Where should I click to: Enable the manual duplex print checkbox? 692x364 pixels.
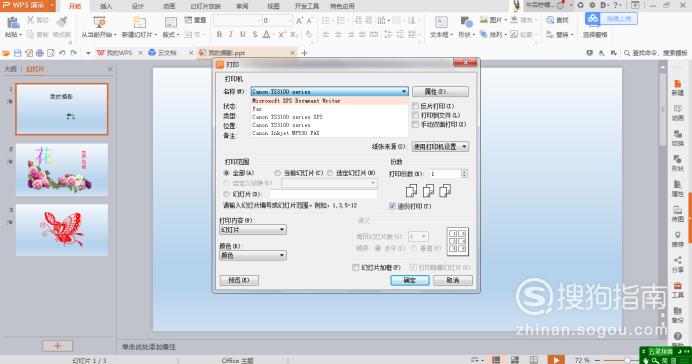click(x=415, y=124)
